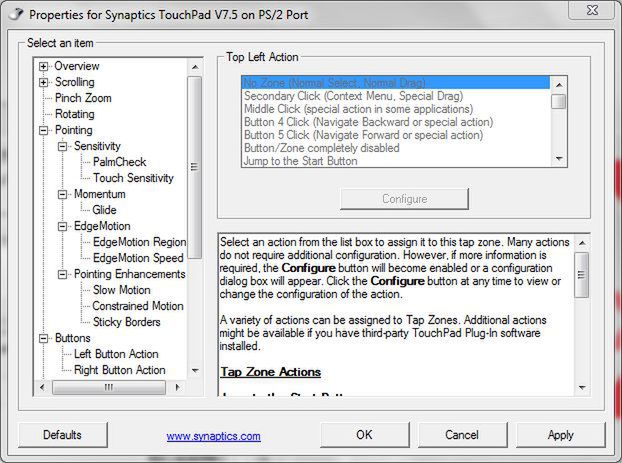Select the Sensitivity item
Screen dimensions: 622x463
(x=97, y=146)
